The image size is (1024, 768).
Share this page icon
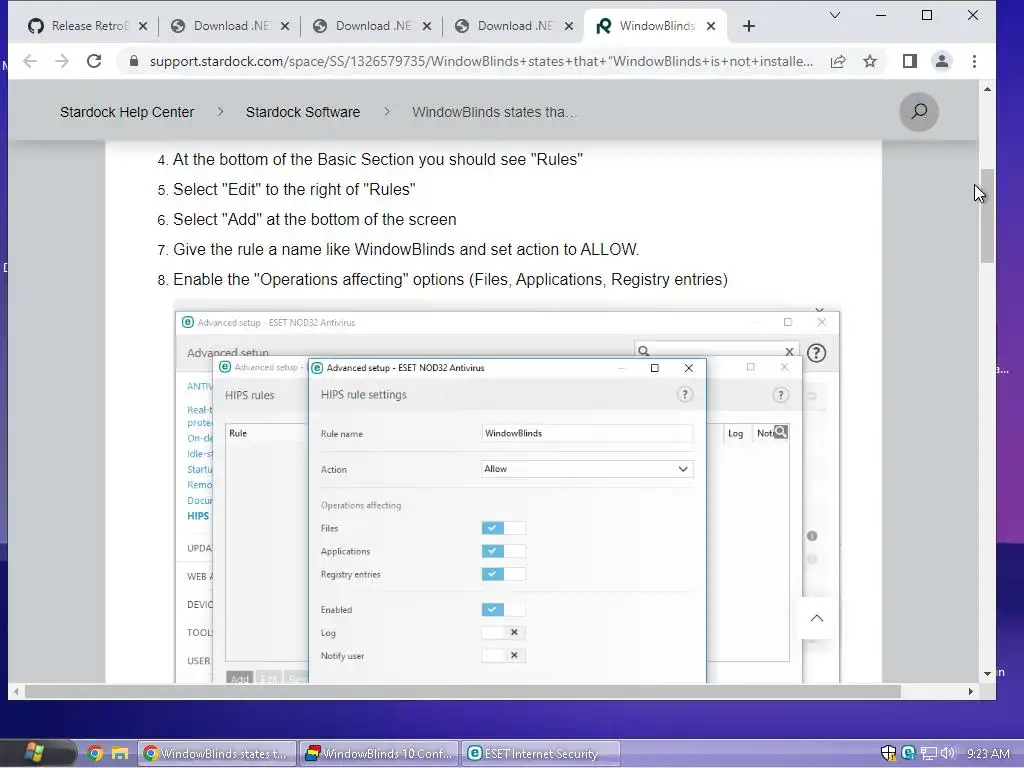point(838,61)
